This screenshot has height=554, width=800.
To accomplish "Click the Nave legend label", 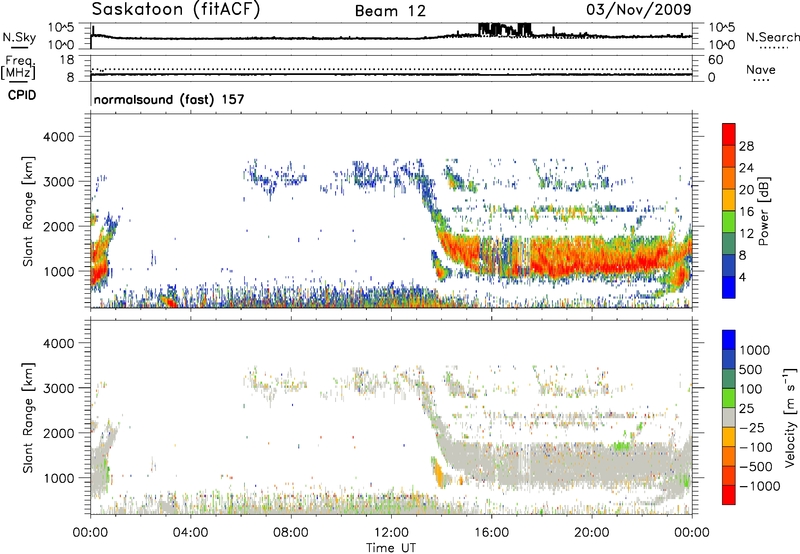I will (760, 69).
